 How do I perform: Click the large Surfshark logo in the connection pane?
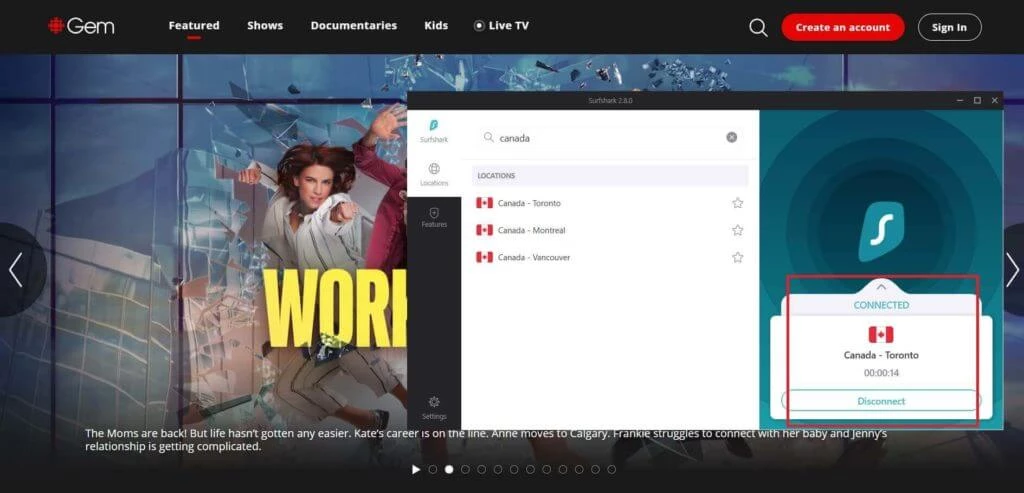[881, 232]
